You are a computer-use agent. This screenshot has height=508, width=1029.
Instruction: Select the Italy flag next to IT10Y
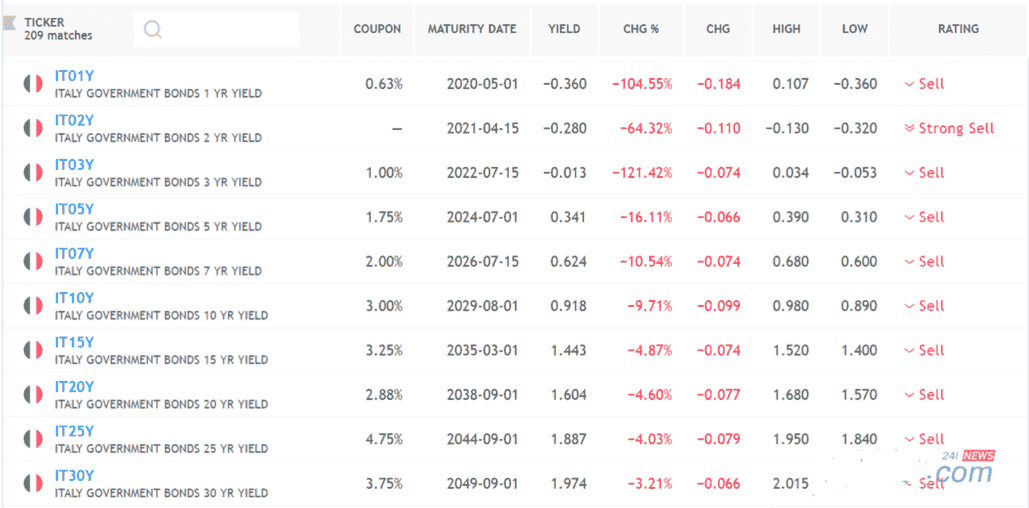click(33, 306)
